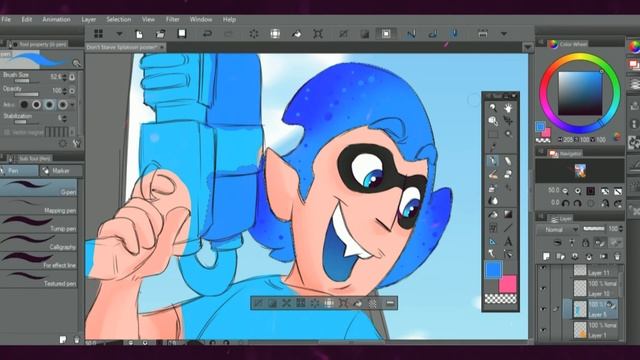The width and height of the screenshot is (640, 360).
Task: Click the New document icon in command bar
Action: 139,34
